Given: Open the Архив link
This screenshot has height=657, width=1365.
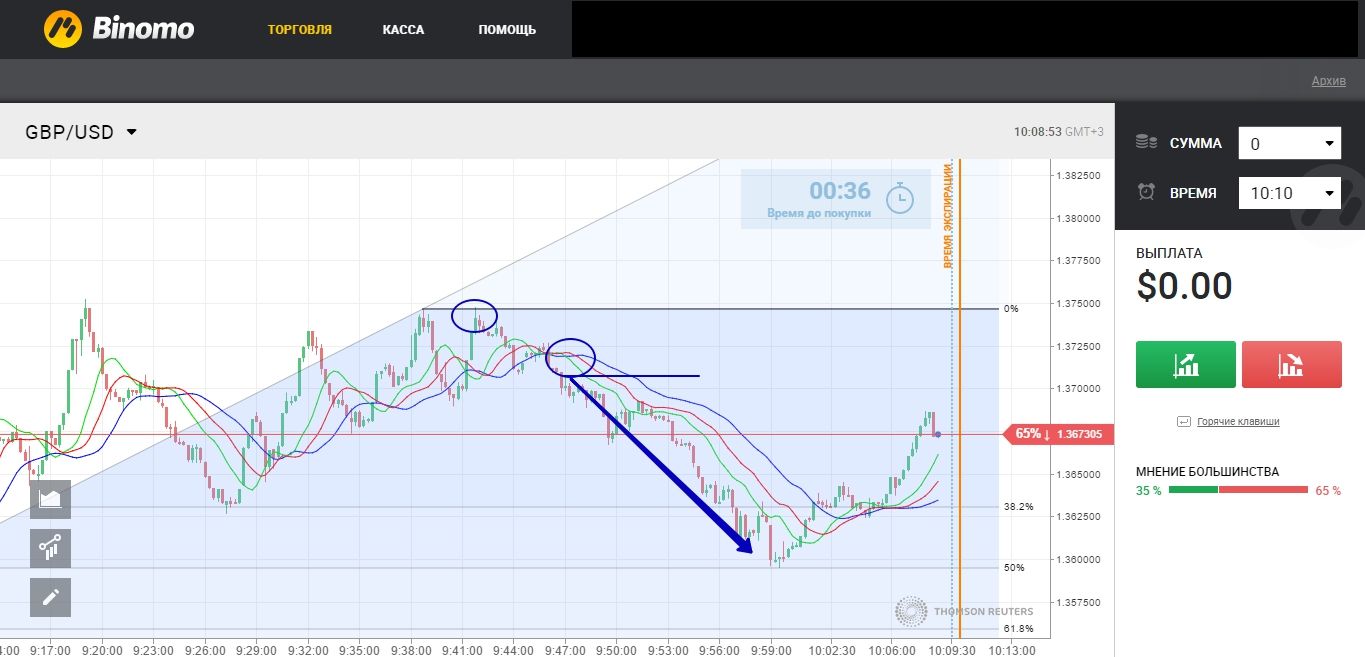Looking at the screenshot, I should 1329,81.
